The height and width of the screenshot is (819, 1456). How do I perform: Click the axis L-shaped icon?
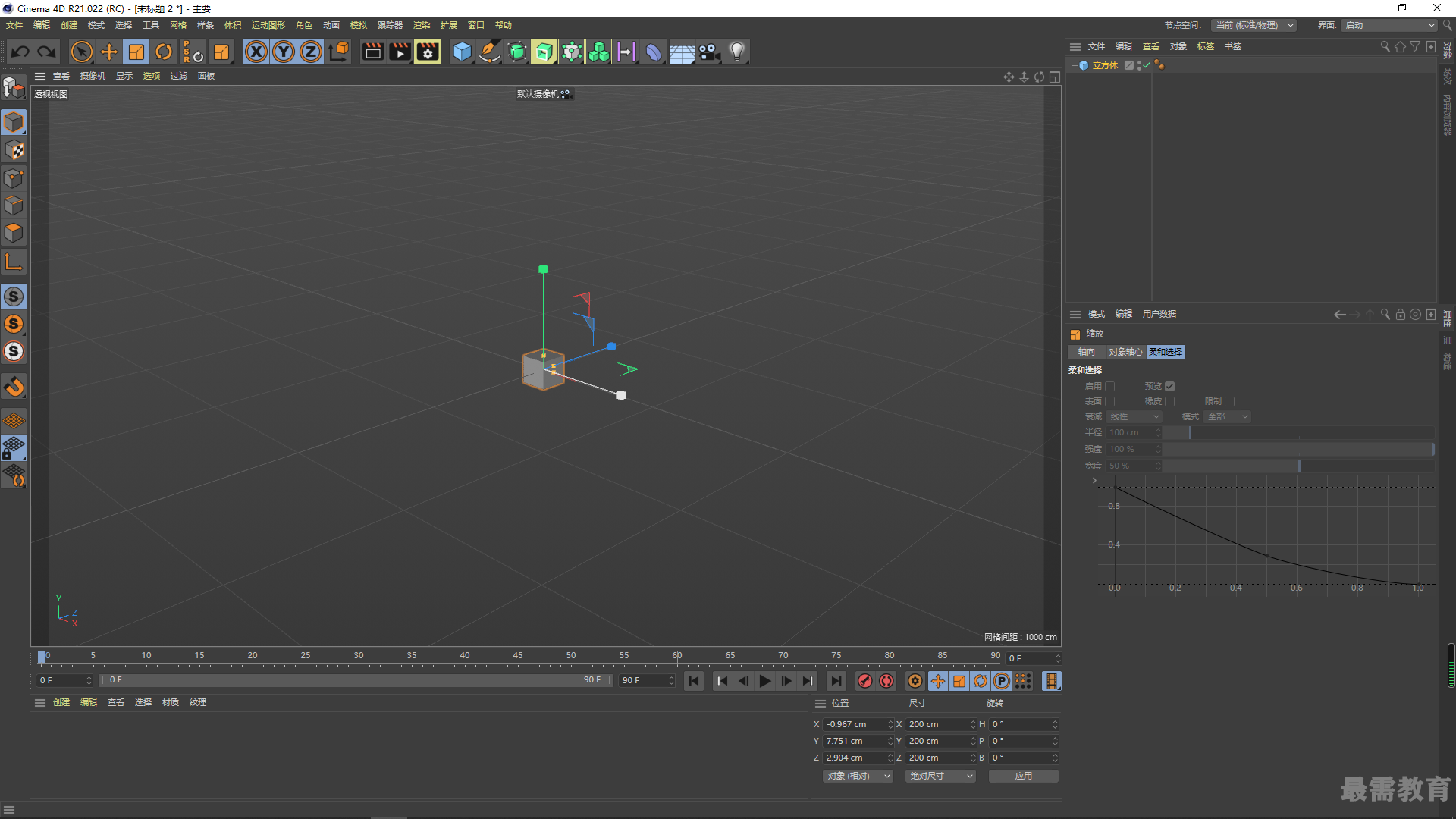click(x=14, y=262)
